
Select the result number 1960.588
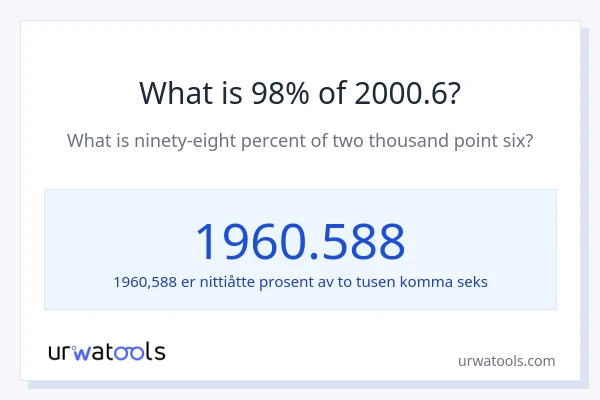point(300,241)
